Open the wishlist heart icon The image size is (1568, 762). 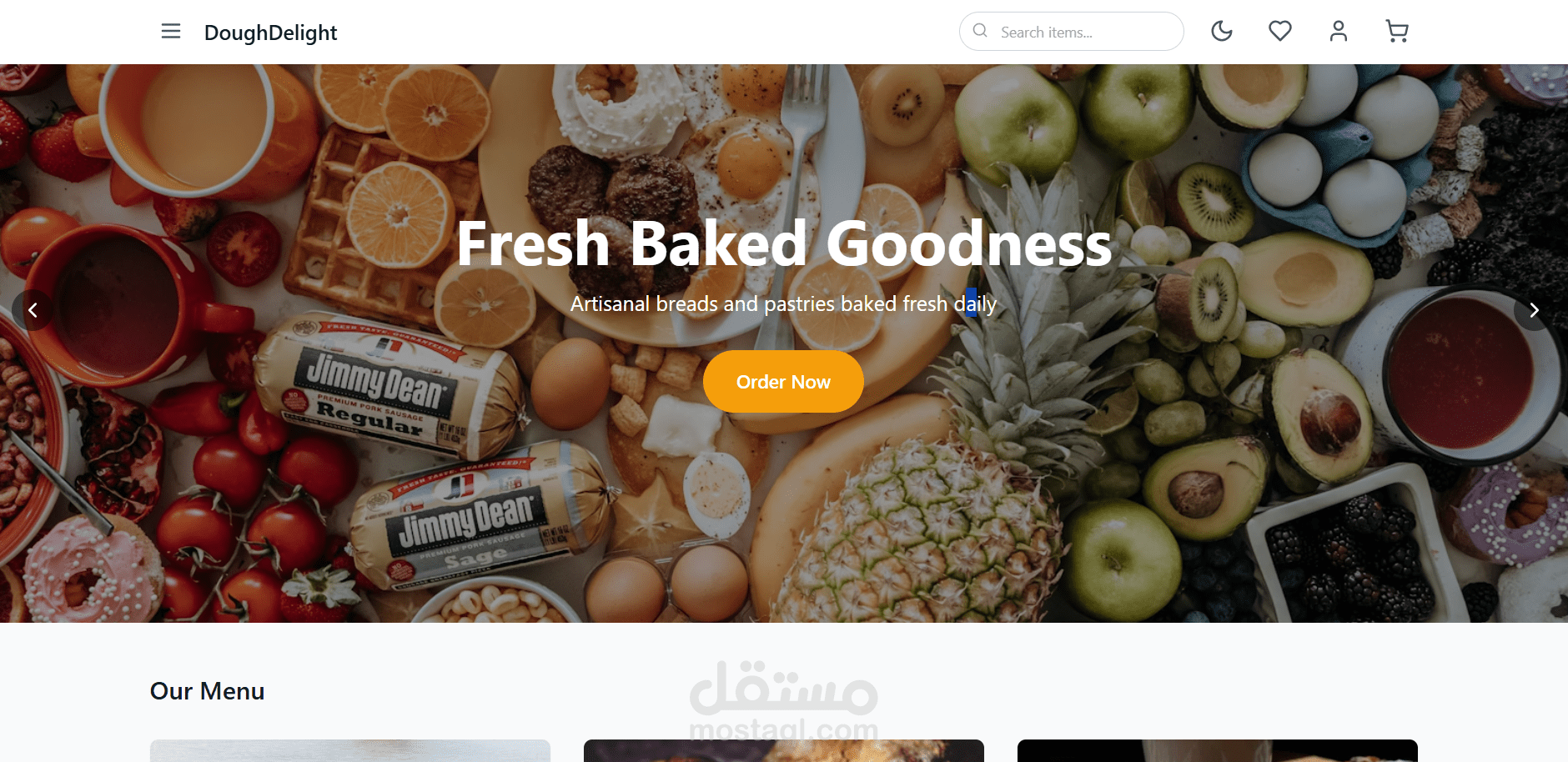click(1280, 32)
